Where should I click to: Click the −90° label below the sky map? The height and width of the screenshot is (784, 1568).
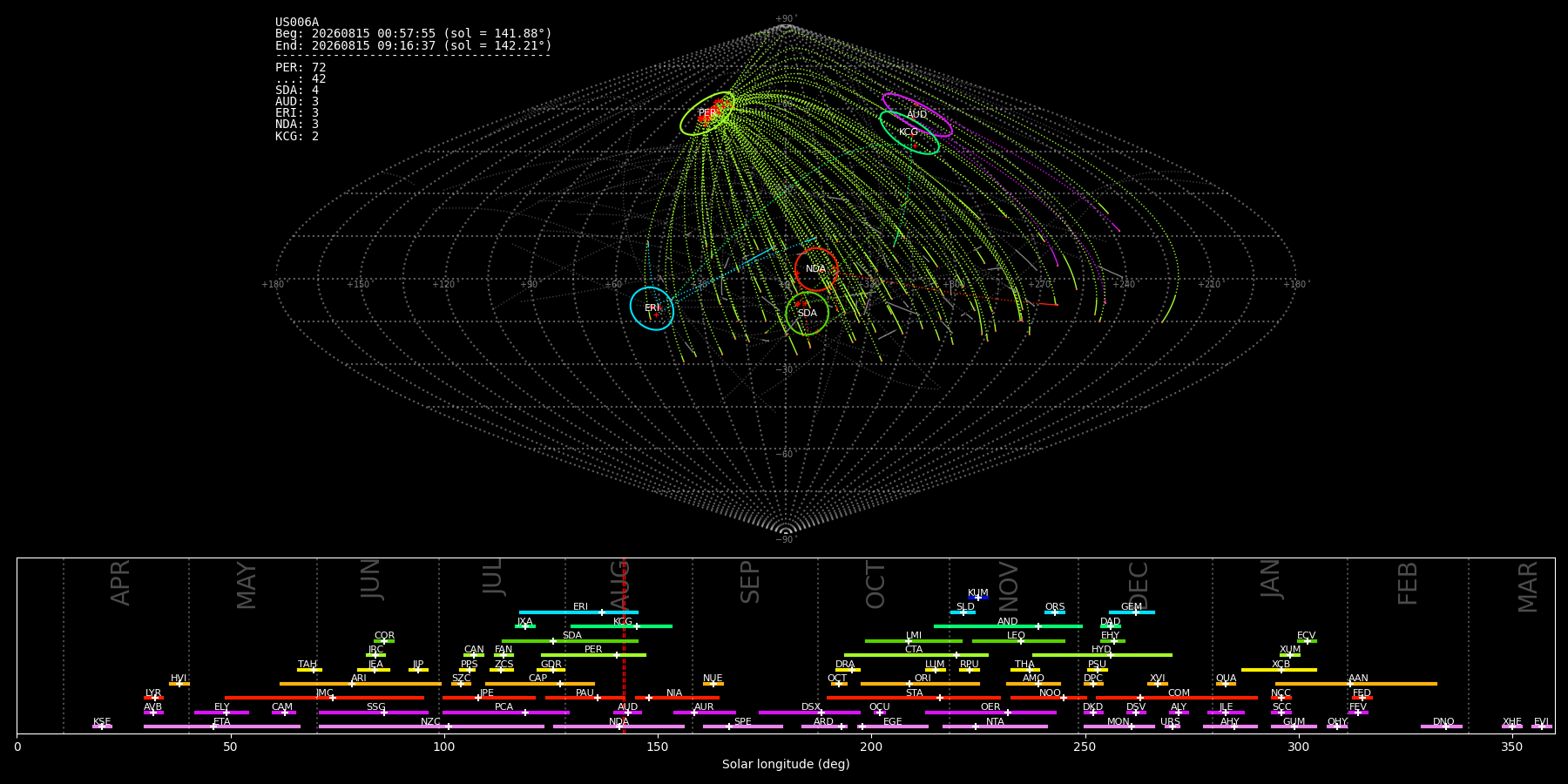(x=785, y=540)
